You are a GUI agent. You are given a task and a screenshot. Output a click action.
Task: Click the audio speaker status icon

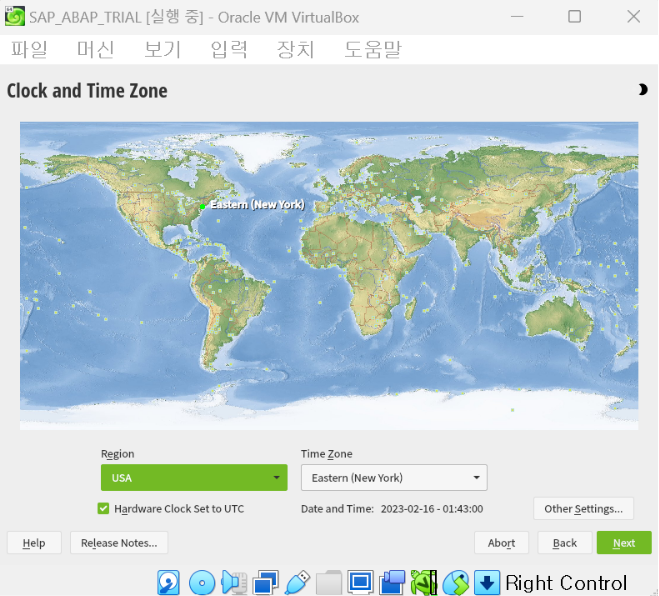point(234,583)
